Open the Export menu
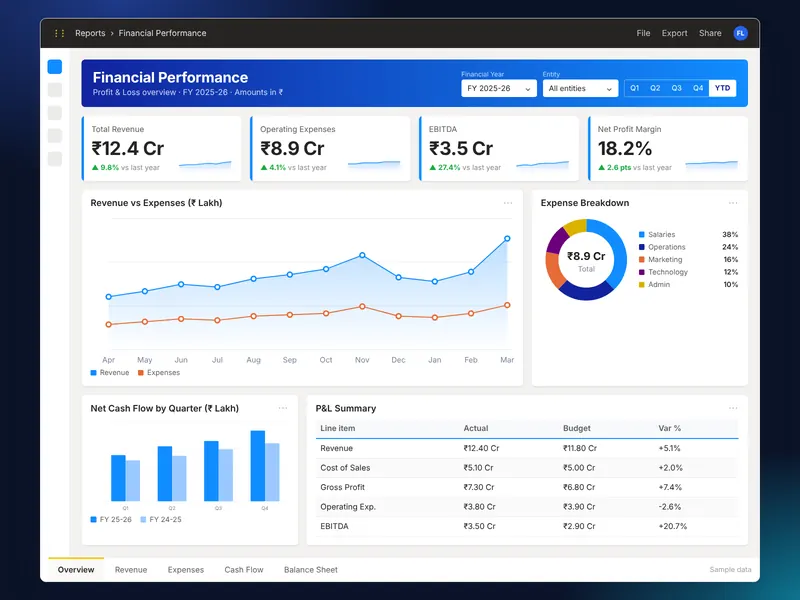 click(x=674, y=33)
